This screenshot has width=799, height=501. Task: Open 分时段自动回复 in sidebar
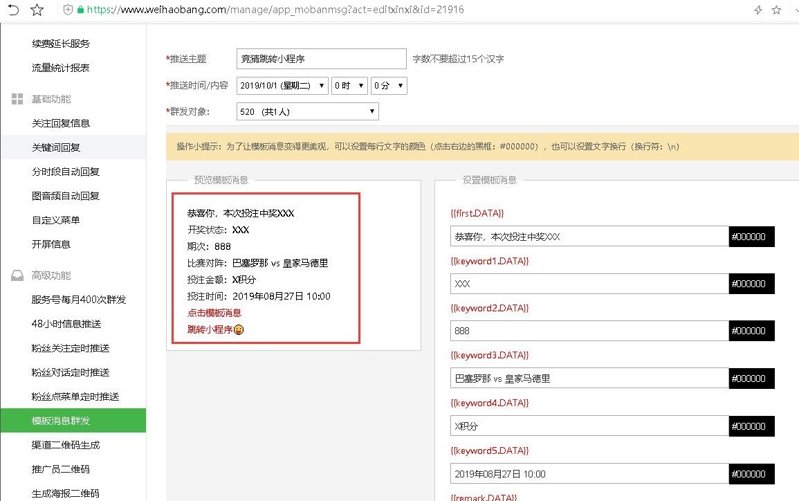(x=65, y=172)
